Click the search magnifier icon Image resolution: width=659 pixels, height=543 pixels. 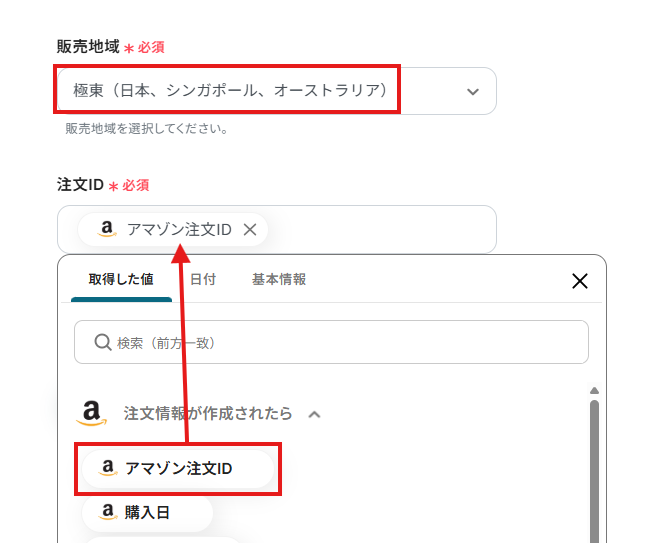click(x=102, y=342)
